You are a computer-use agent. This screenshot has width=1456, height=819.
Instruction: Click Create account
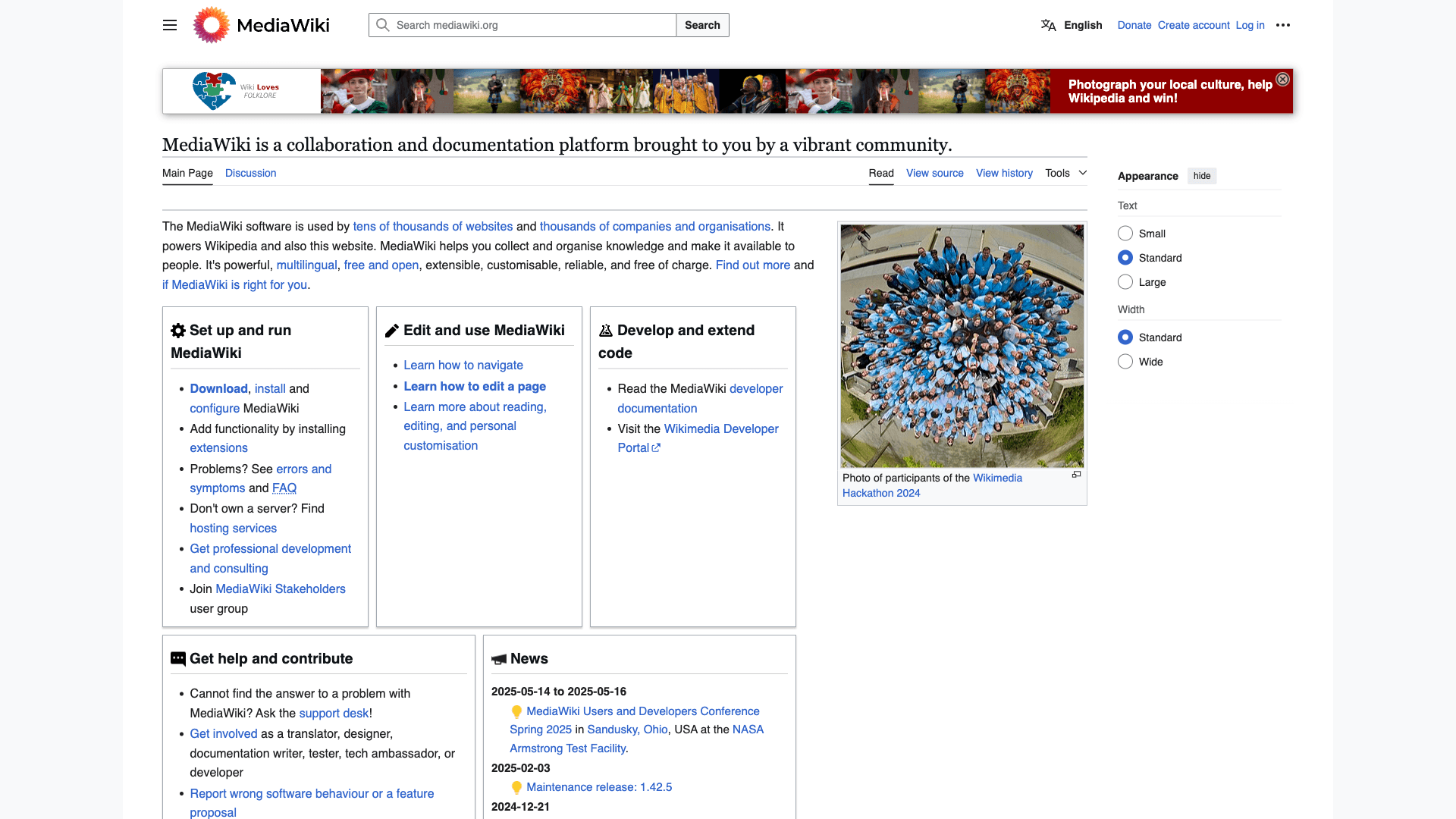1194,25
